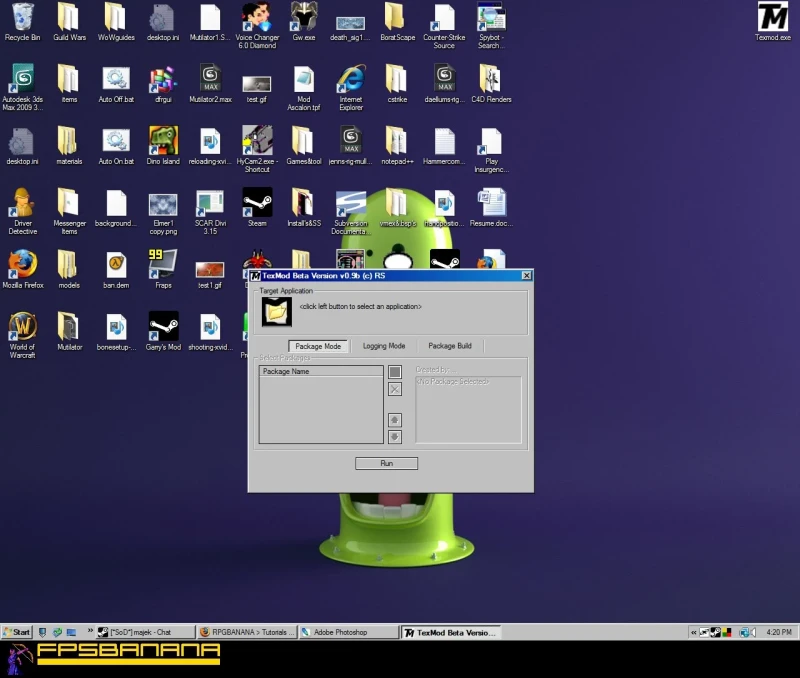The image size is (800, 678).
Task: Select the Texmod.exe desktop icon
Action: click(772, 18)
